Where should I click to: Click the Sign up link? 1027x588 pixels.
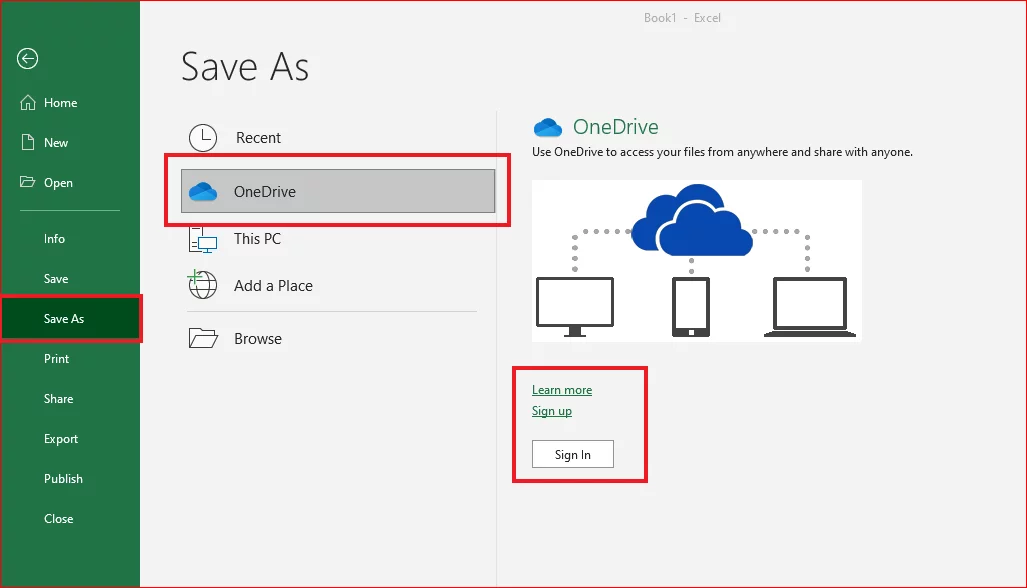point(551,411)
